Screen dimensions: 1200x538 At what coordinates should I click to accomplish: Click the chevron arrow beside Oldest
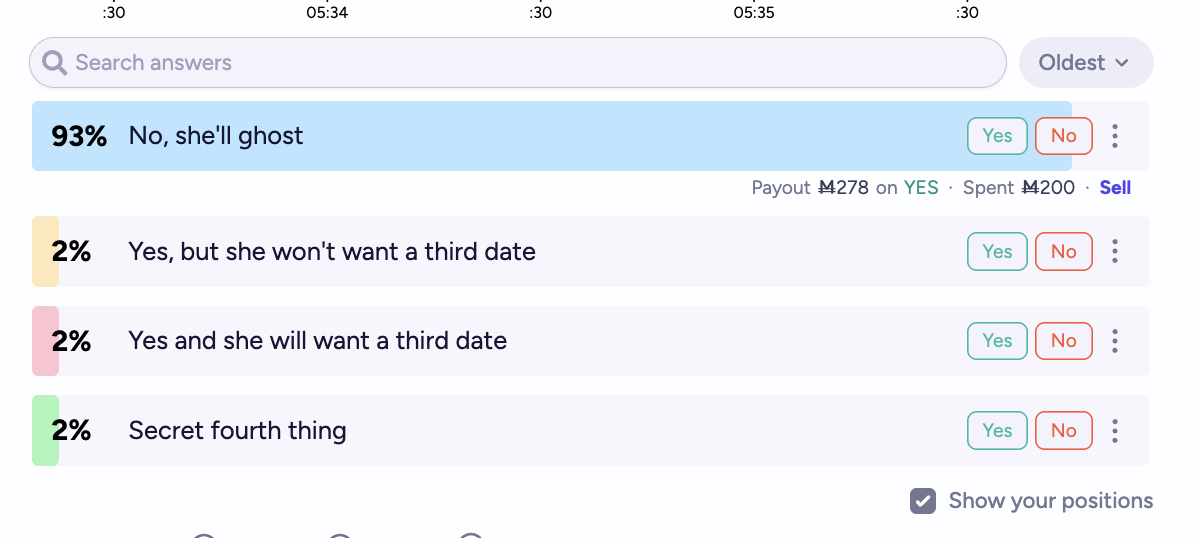[x=1122, y=63]
